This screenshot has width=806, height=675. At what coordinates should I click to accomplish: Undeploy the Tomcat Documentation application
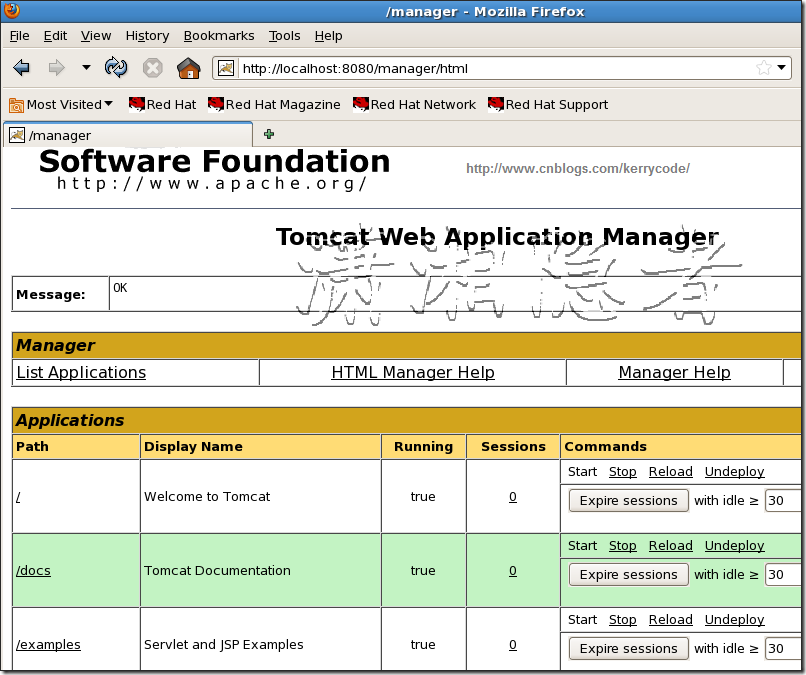(x=734, y=545)
